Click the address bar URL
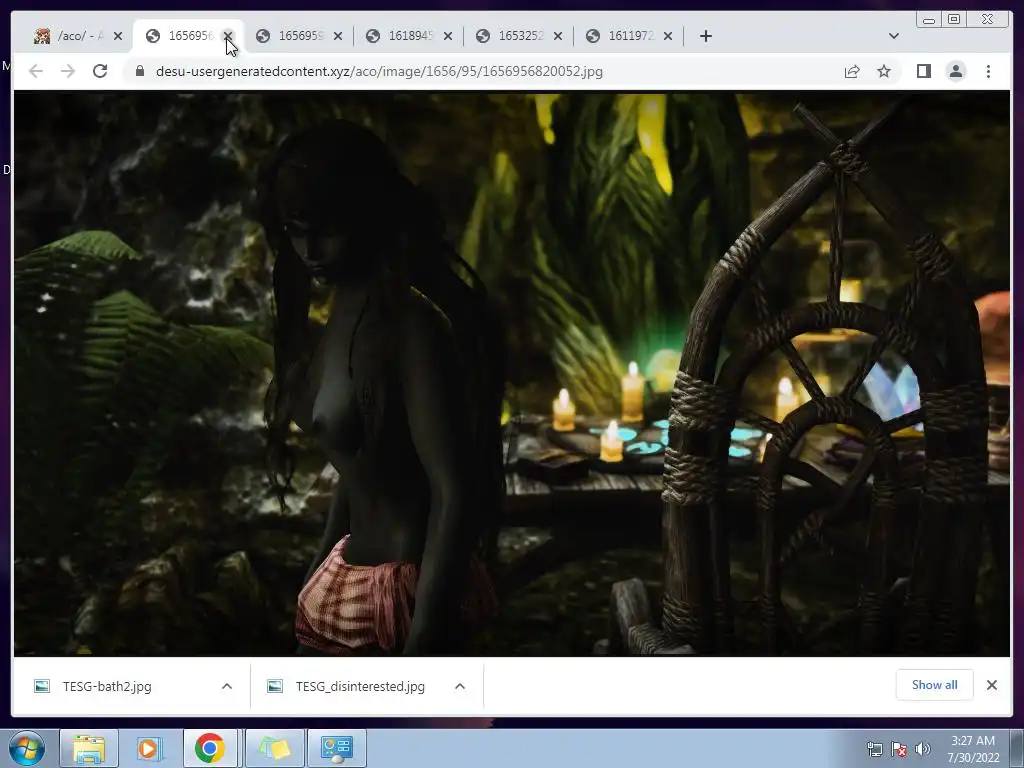Viewport: 1024px width, 768px height. point(379,71)
